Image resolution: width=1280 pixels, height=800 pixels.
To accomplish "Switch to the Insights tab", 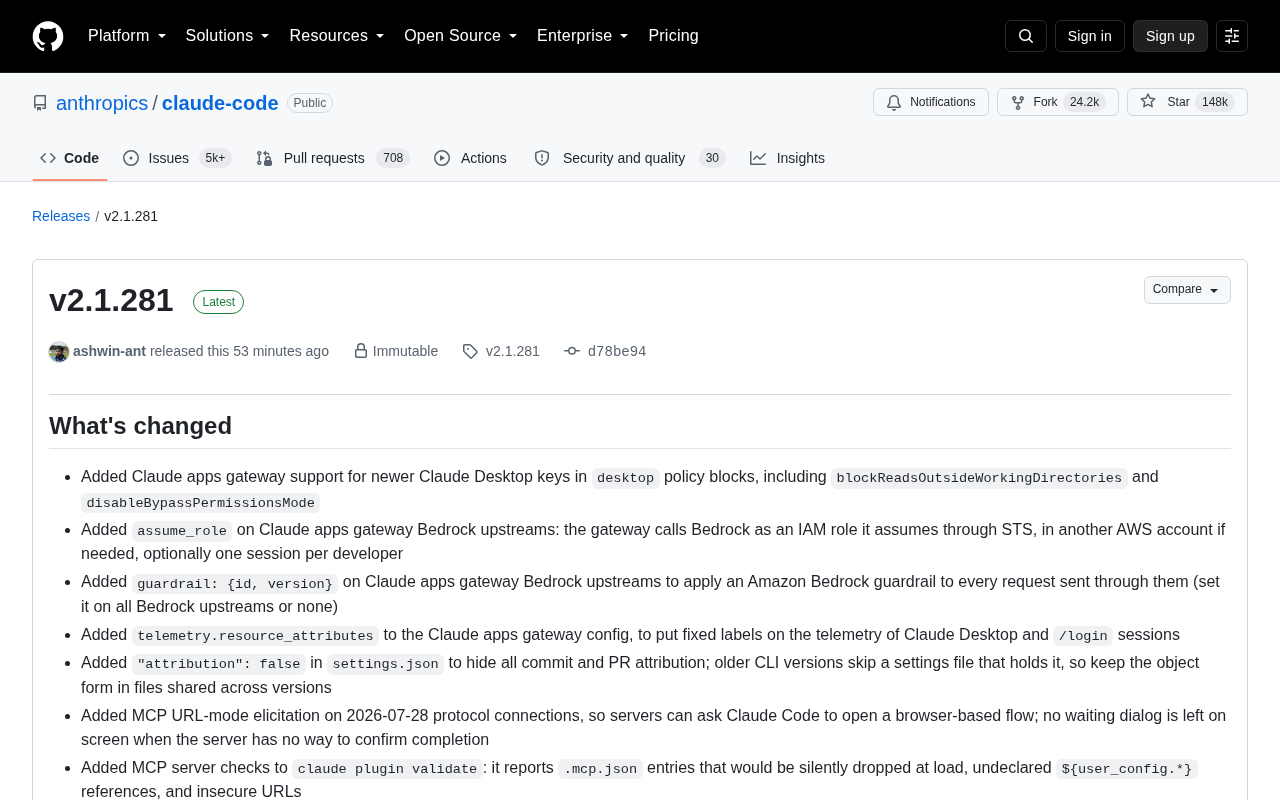I will tap(788, 158).
